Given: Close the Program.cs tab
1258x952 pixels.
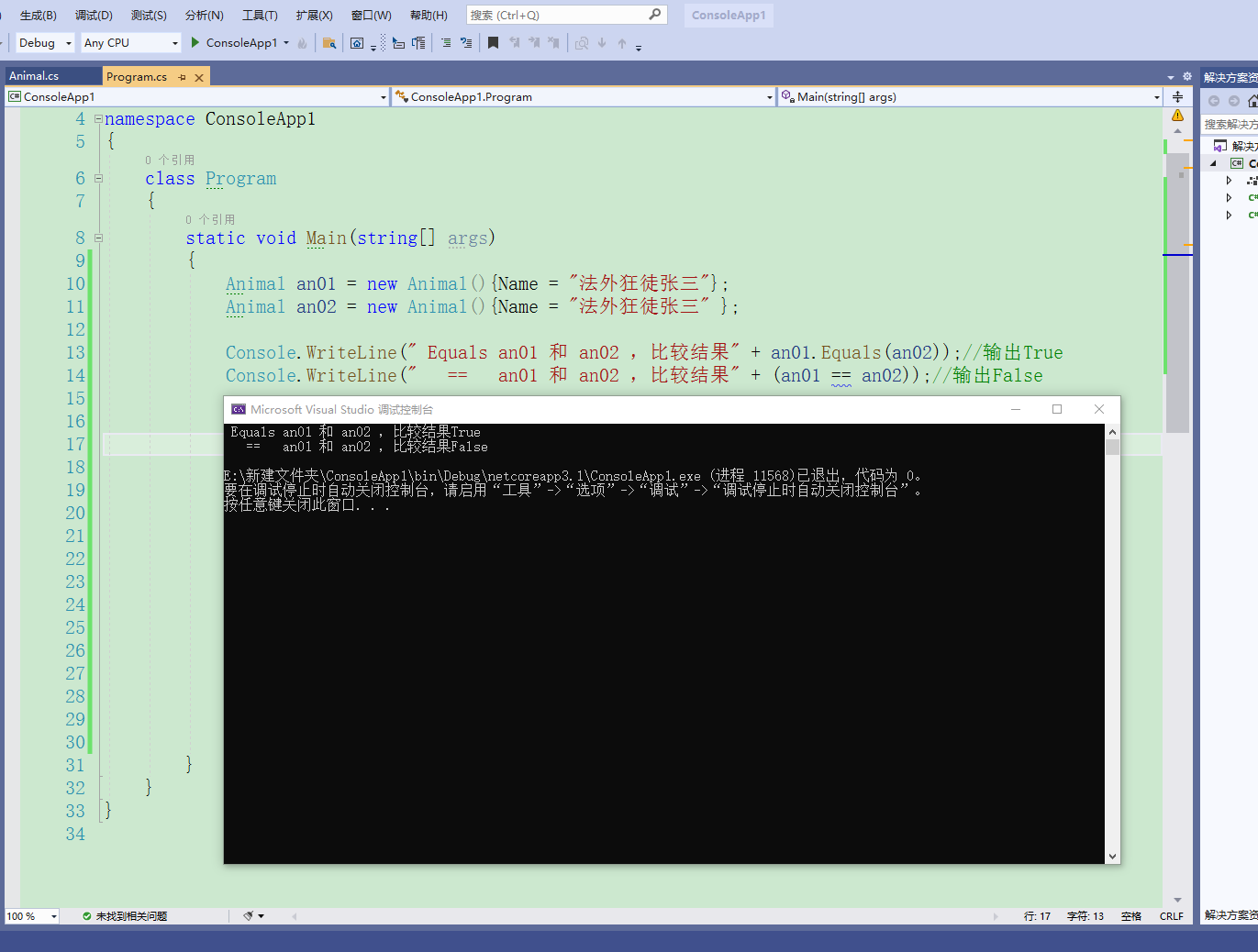Looking at the screenshot, I should [199, 77].
